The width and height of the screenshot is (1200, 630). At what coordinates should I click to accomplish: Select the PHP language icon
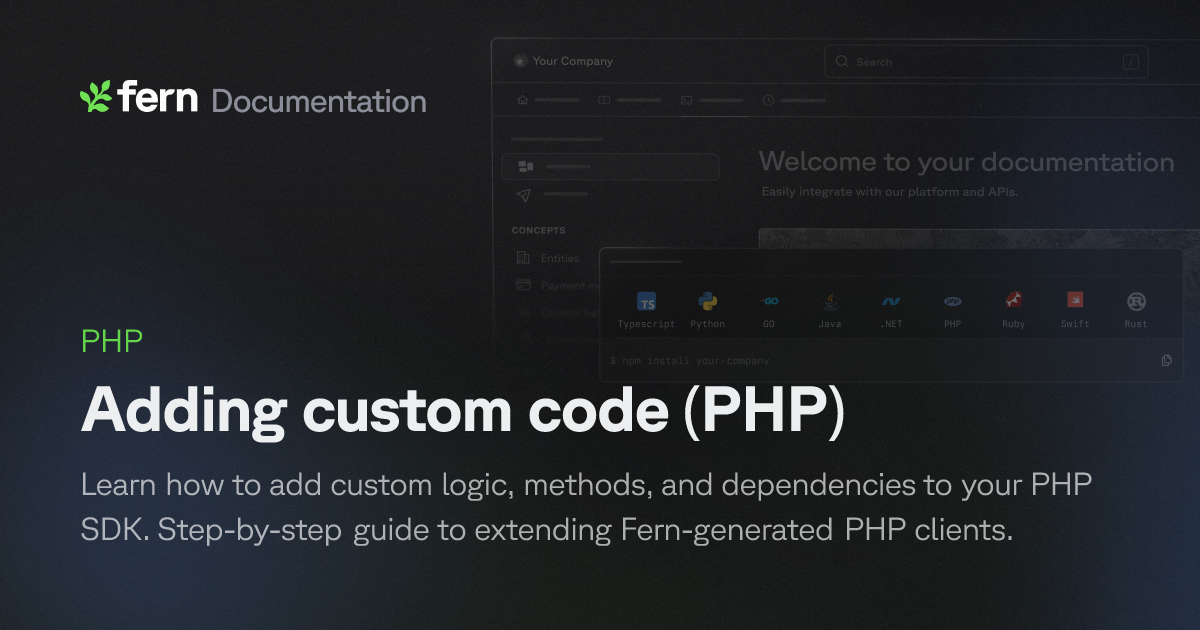click(x=952, y=301)
